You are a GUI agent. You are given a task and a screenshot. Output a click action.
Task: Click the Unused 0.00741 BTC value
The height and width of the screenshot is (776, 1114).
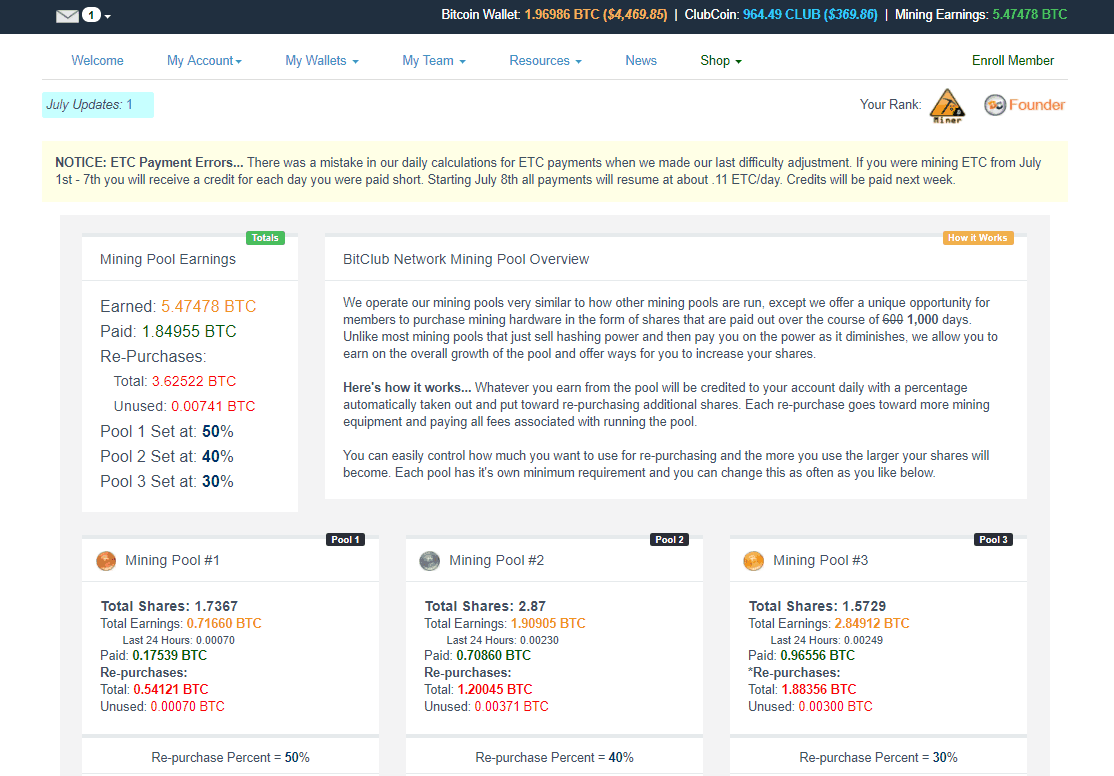[x=213, y=406]
